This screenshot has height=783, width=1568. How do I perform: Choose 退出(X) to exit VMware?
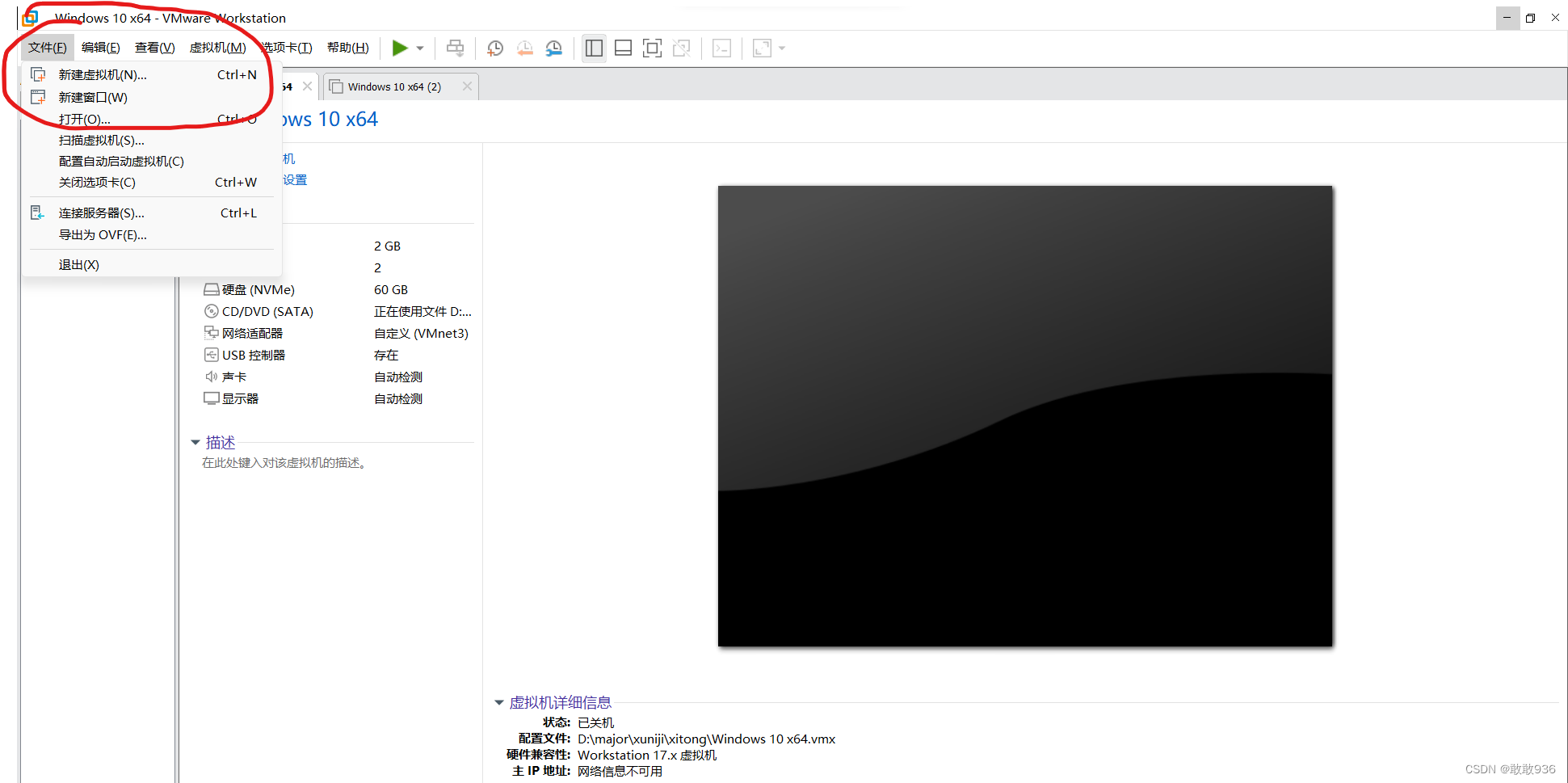point(152,265)
